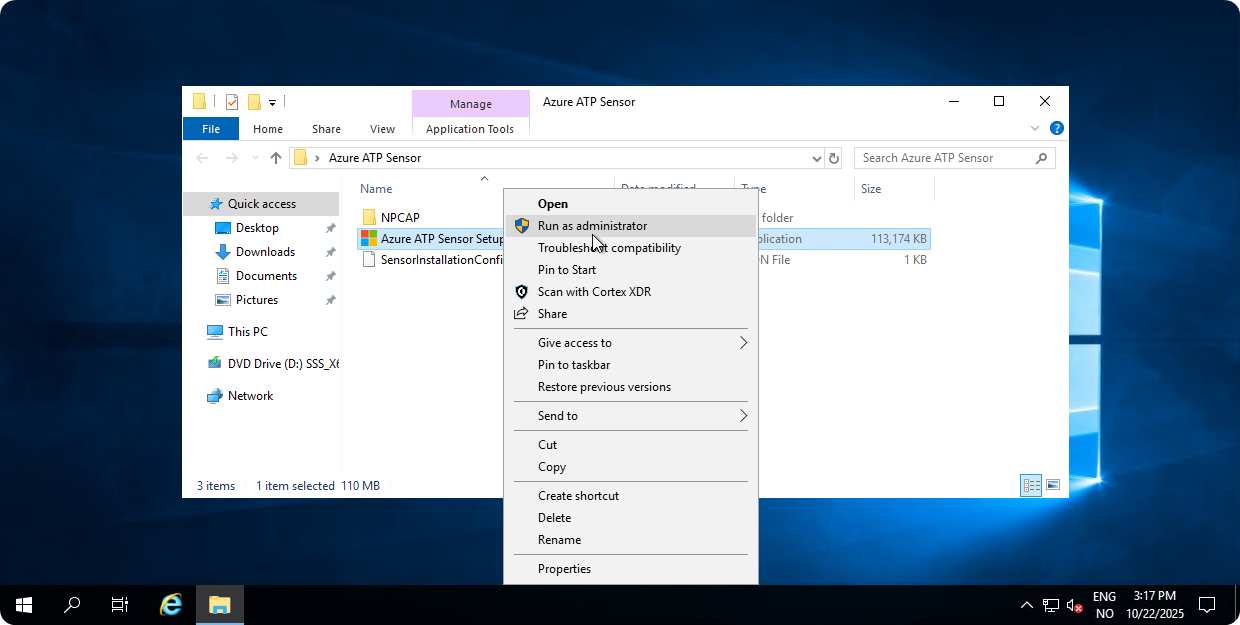
Task: Open the blue File tab
Action: click(211, 129)
